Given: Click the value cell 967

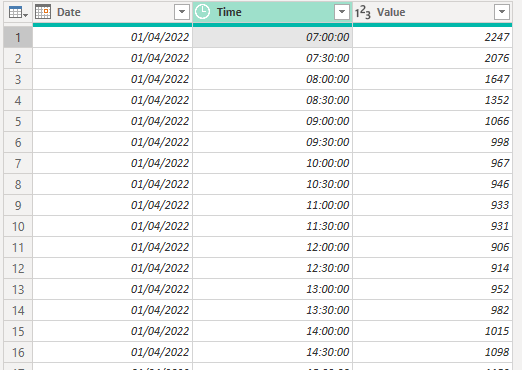Looking at the screenshot, I should click(x=432, y=163).
